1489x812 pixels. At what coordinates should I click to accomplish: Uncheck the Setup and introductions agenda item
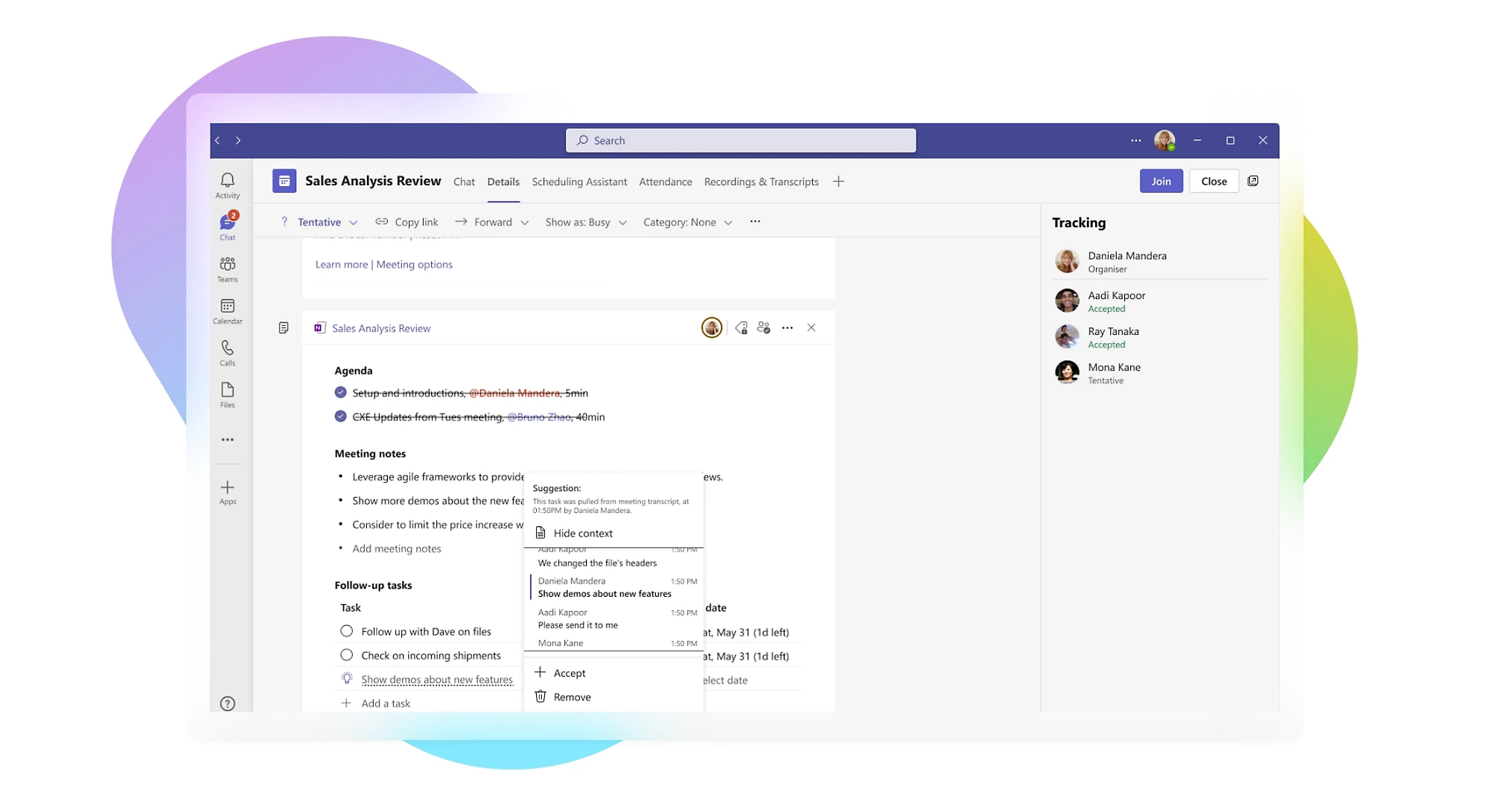[340, 392]
